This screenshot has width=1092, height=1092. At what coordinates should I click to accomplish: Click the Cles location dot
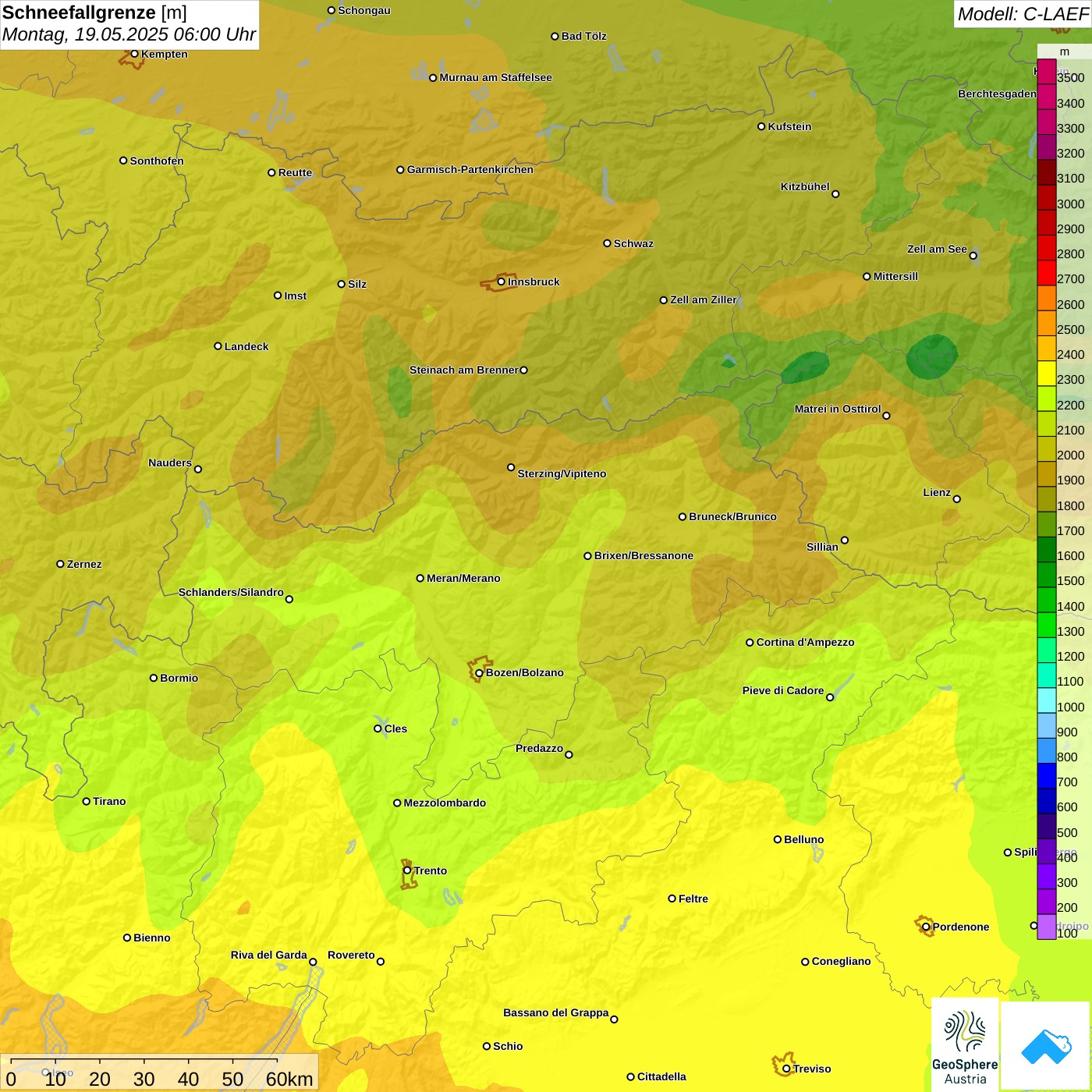(378, 729)
